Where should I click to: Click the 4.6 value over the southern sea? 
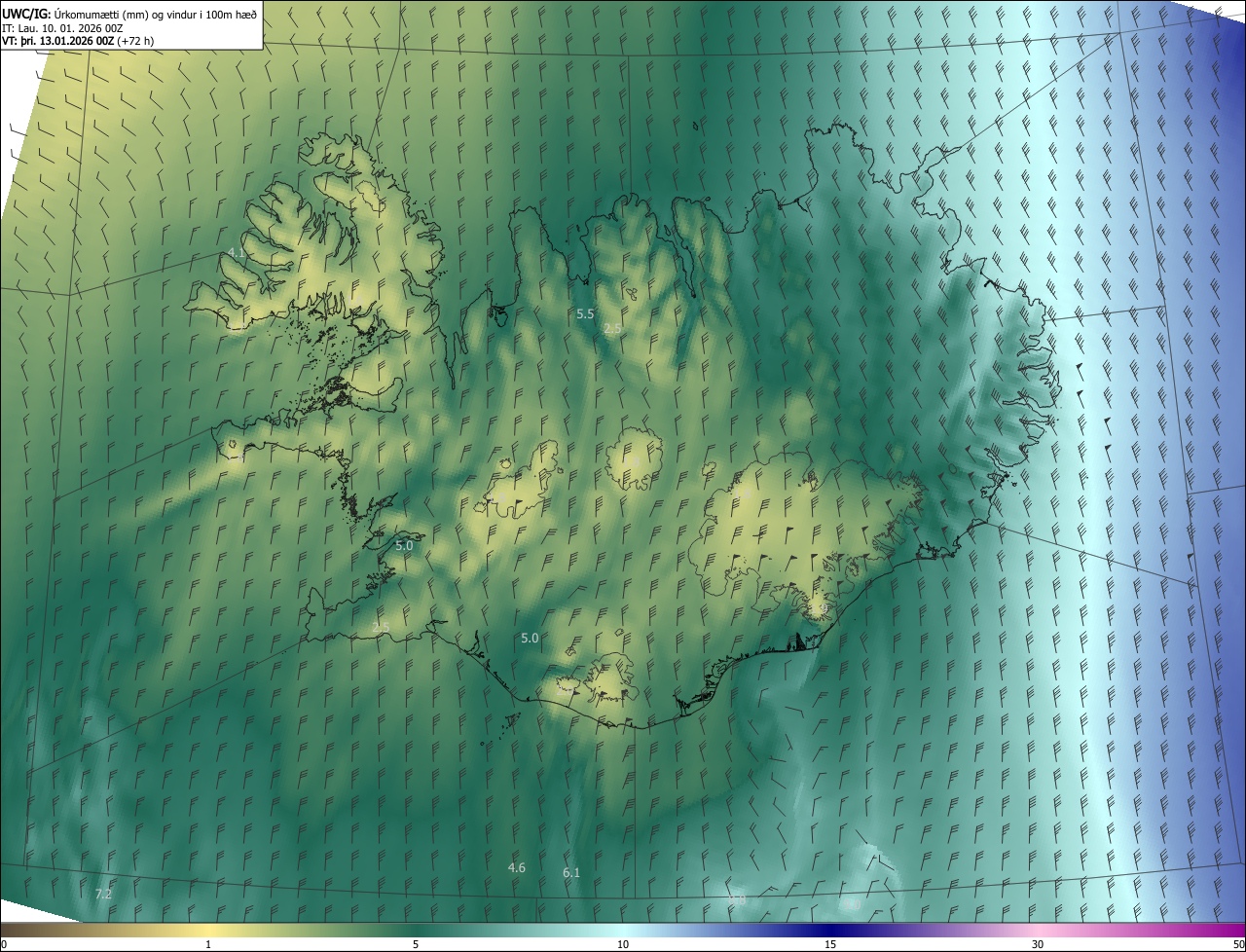[517, 867]
